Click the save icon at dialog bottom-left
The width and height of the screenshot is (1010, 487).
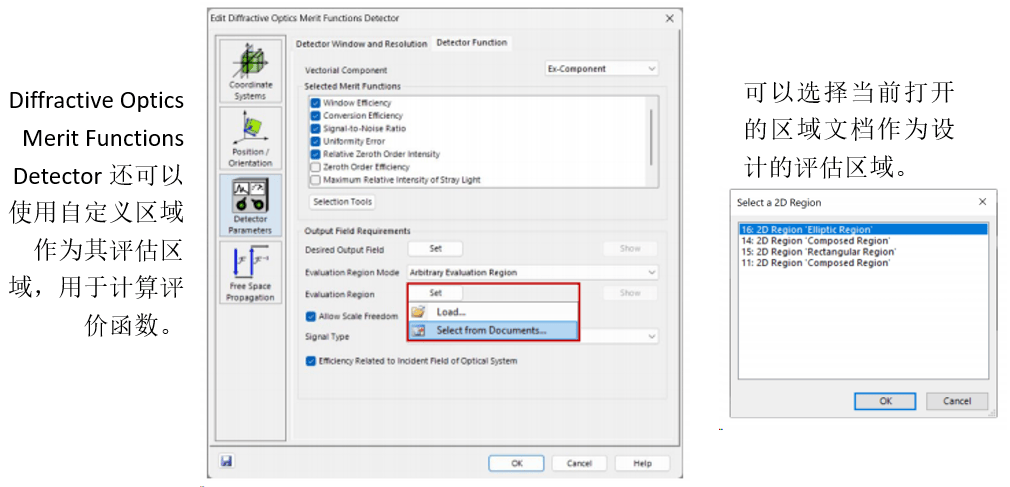[227, 461]
